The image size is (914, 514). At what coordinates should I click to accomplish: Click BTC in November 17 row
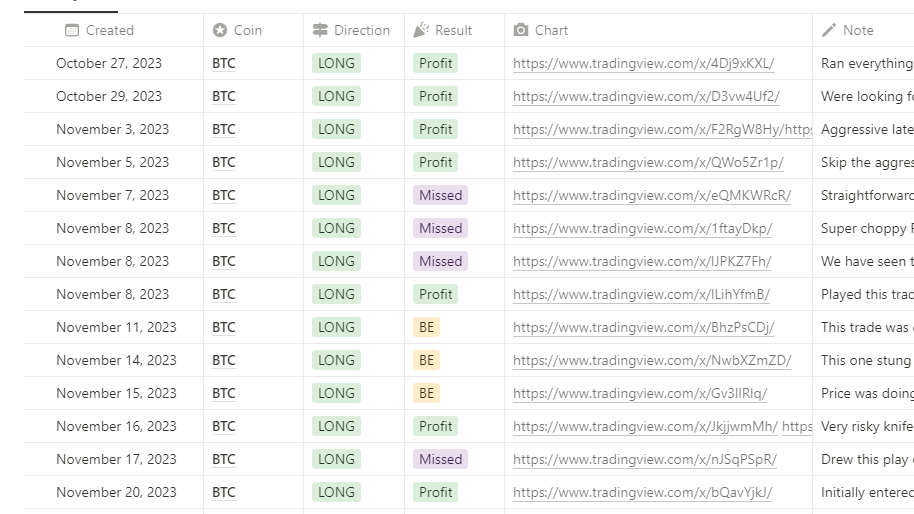(x=224, y=459)
